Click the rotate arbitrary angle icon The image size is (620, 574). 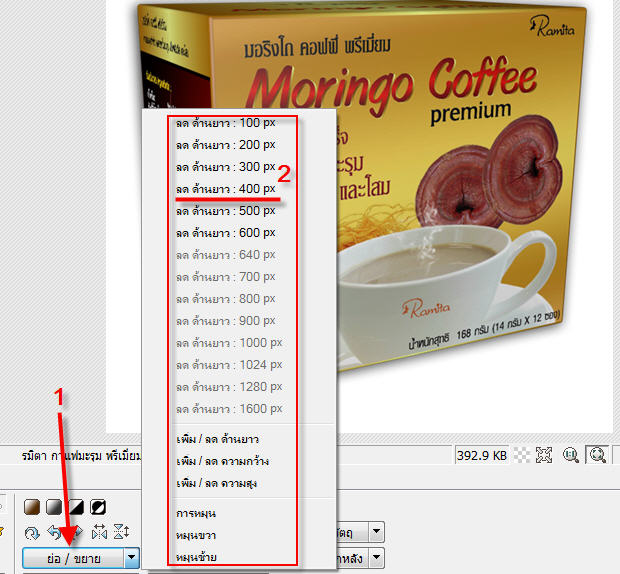click(x=32, y=533)
